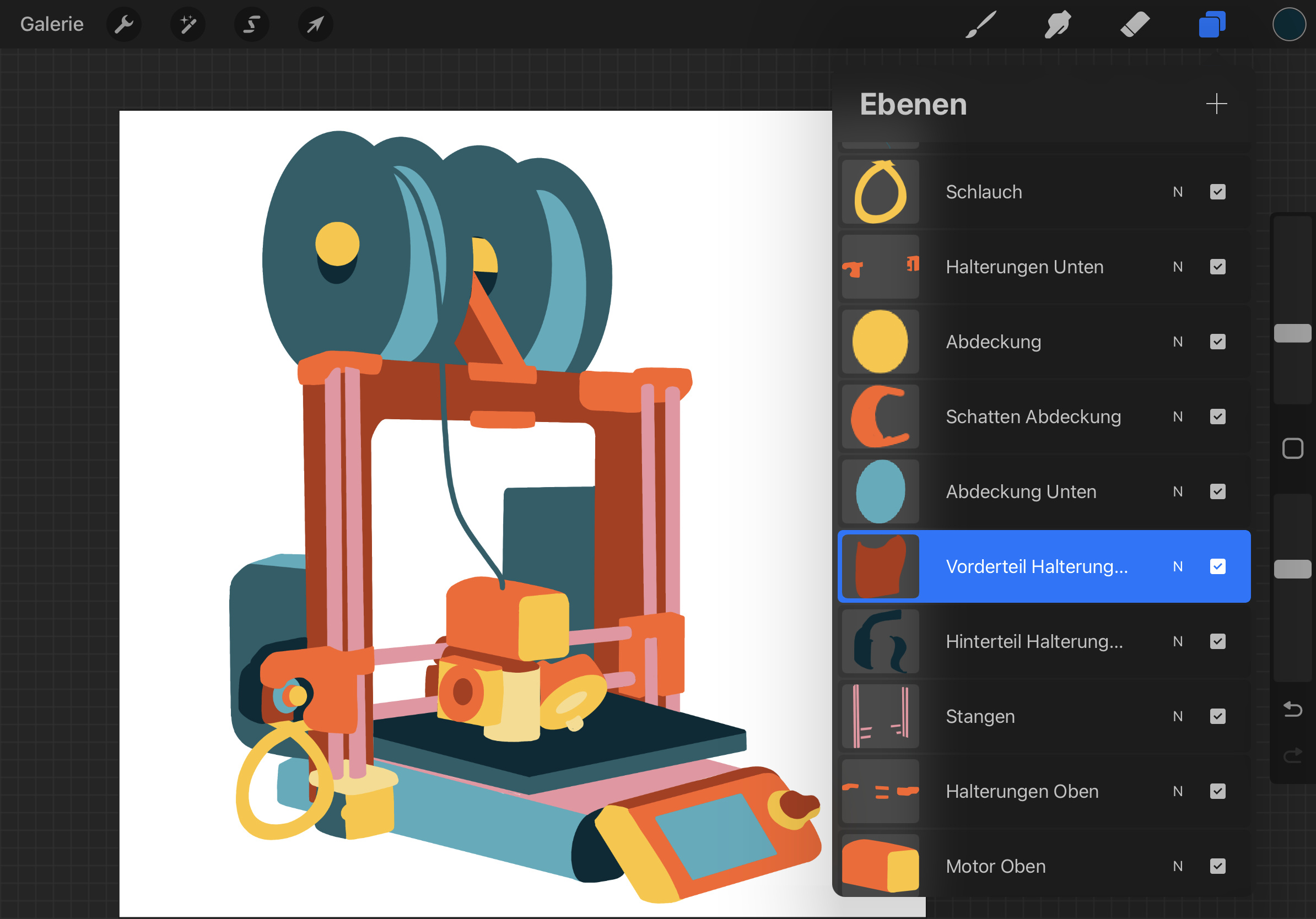The image size is (1316, 919).
Task: Open the Transform arrow tool
Action: pos(316,24)
